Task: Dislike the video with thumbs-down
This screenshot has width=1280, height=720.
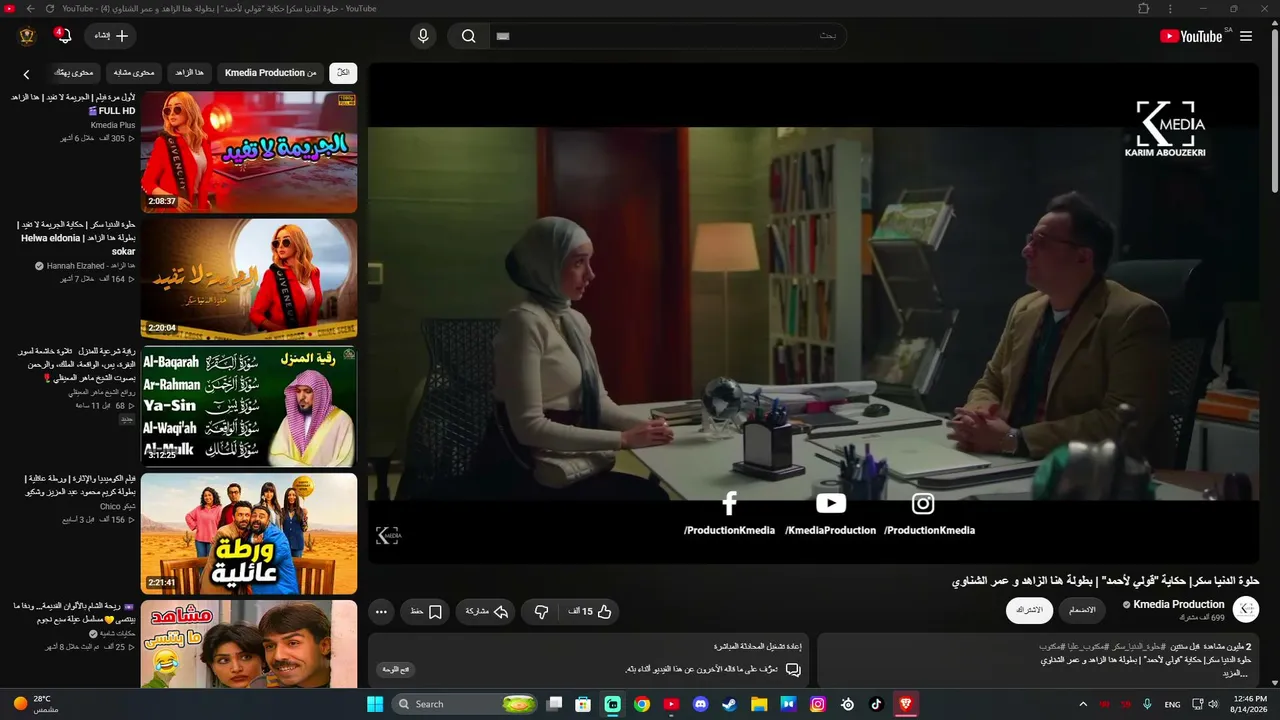Action: tap(541, 612)
